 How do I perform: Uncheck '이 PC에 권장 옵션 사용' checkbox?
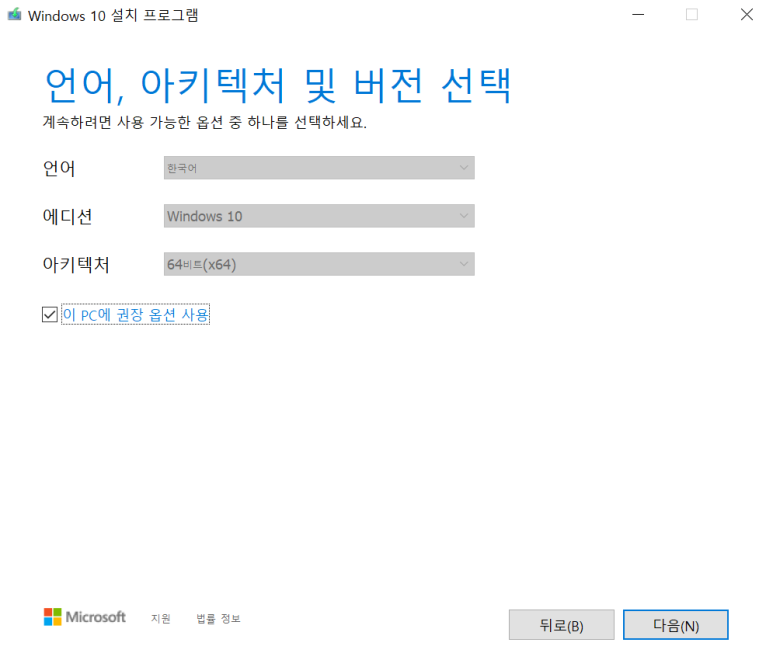point(49,314)
